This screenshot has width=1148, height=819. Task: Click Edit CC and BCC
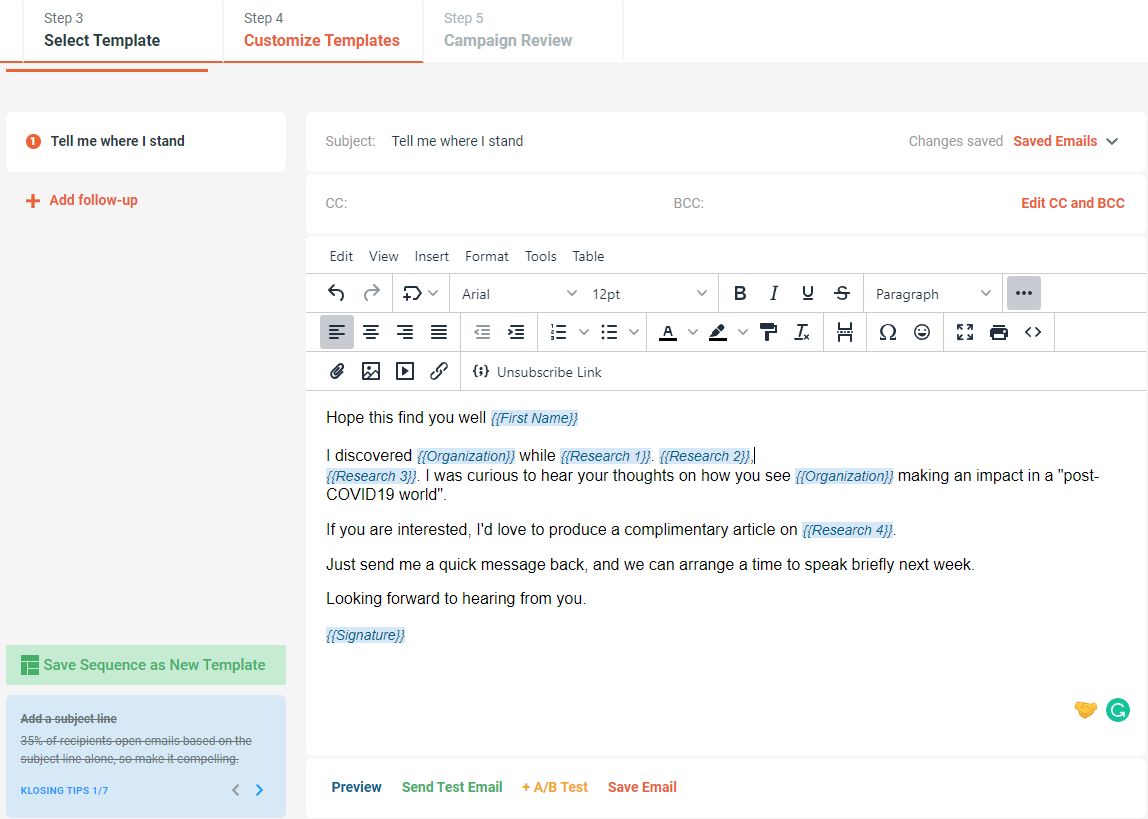point(1072,202)
